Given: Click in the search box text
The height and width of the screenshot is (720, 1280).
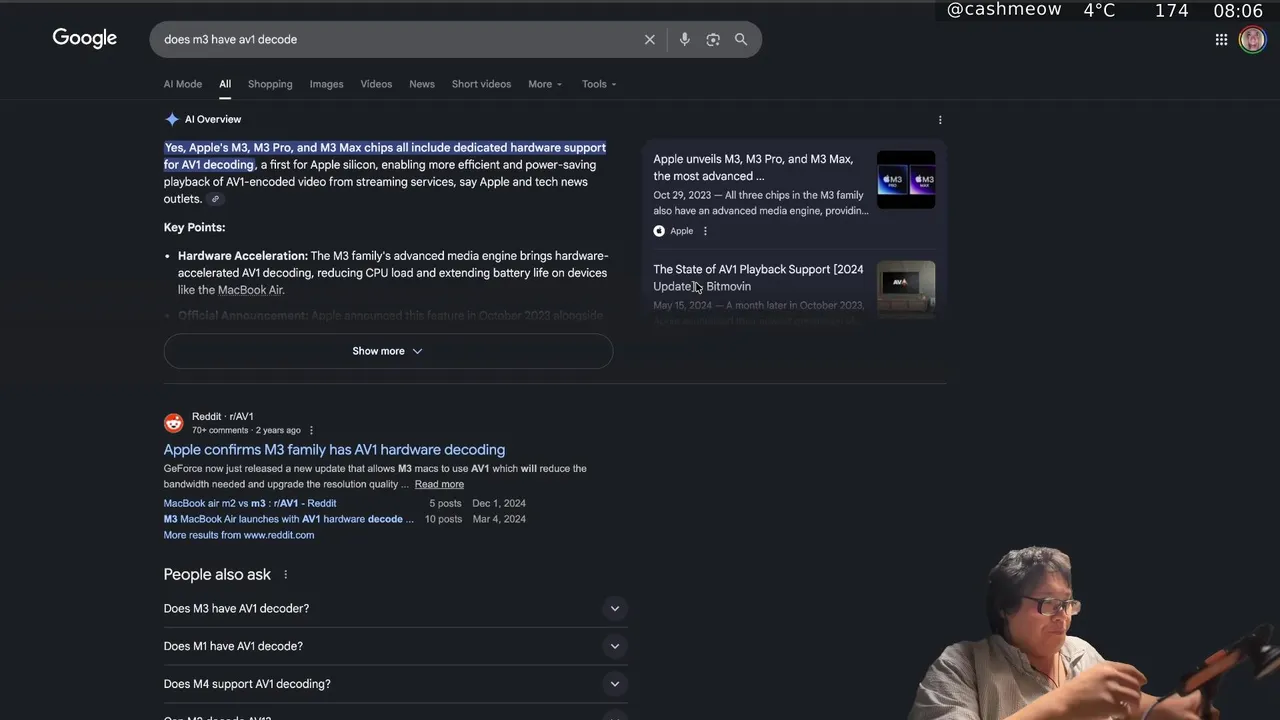Looking at the screenshot, I should coord(230,40).
